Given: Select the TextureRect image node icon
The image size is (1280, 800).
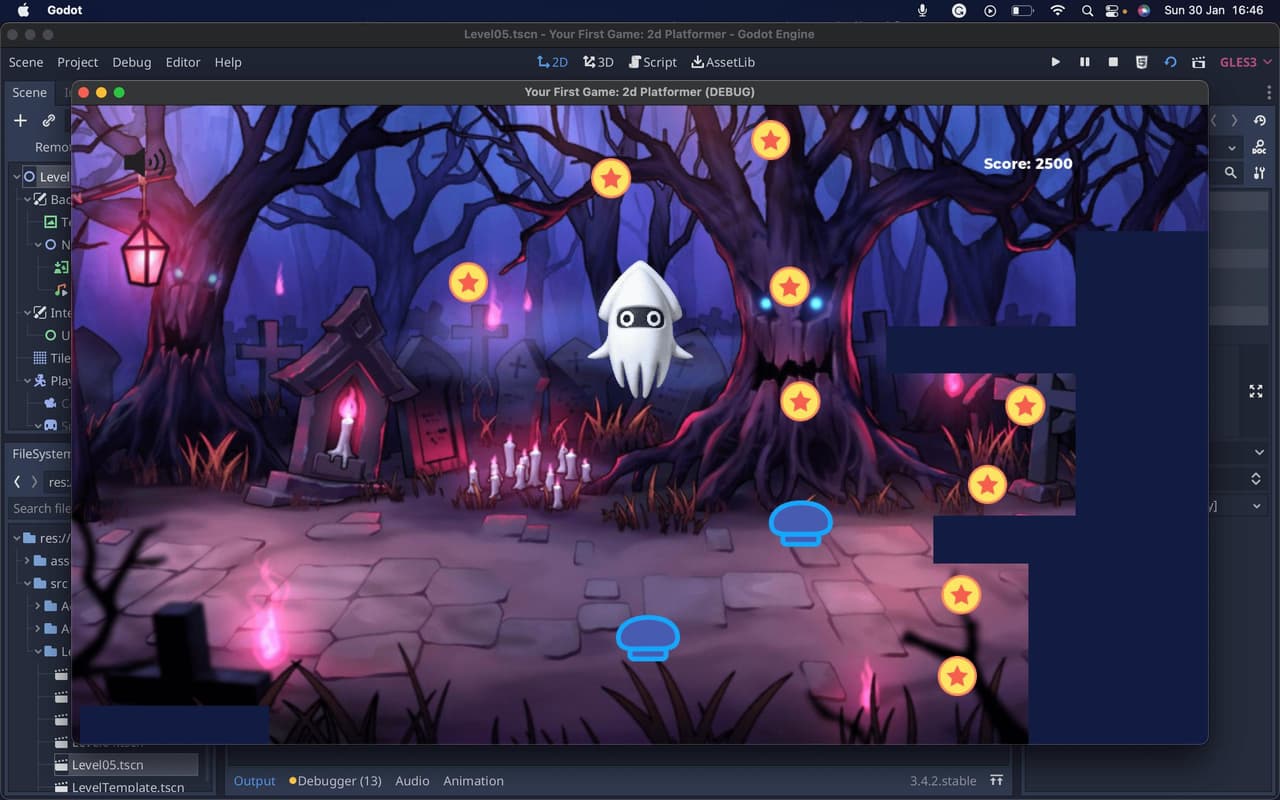Looking at the screenshot, I should click(51, 222).
